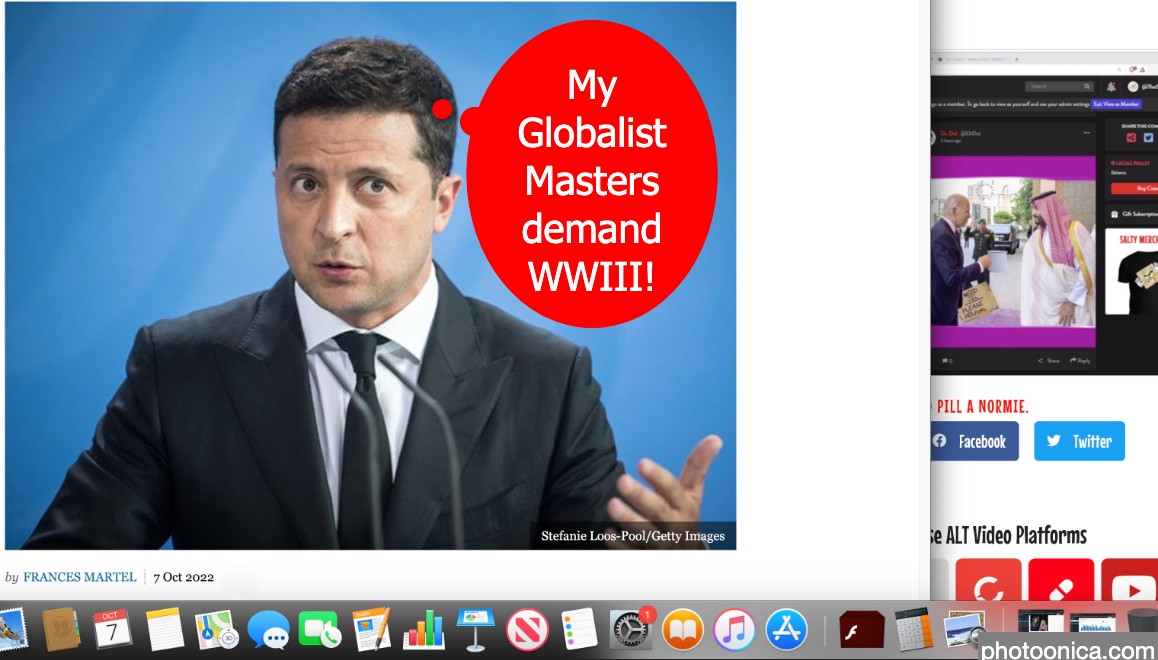The width and height of the screenshot is (1158, 660).
Task: Open Keynote from the Dock
Action: click(x=475, y=630)
